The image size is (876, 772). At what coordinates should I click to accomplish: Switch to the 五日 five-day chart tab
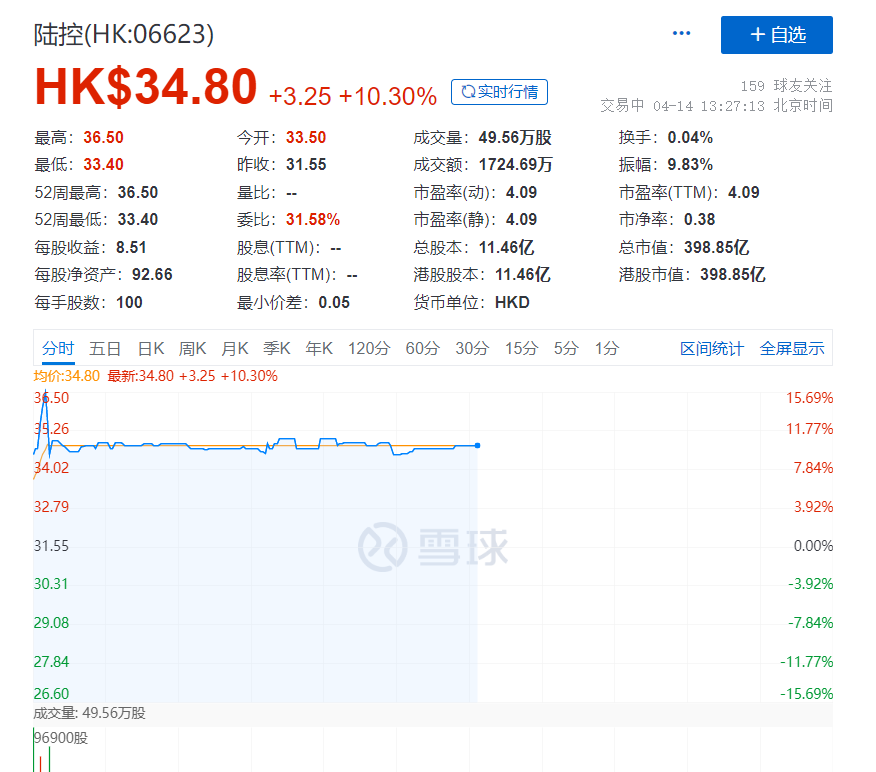point(105,349)
